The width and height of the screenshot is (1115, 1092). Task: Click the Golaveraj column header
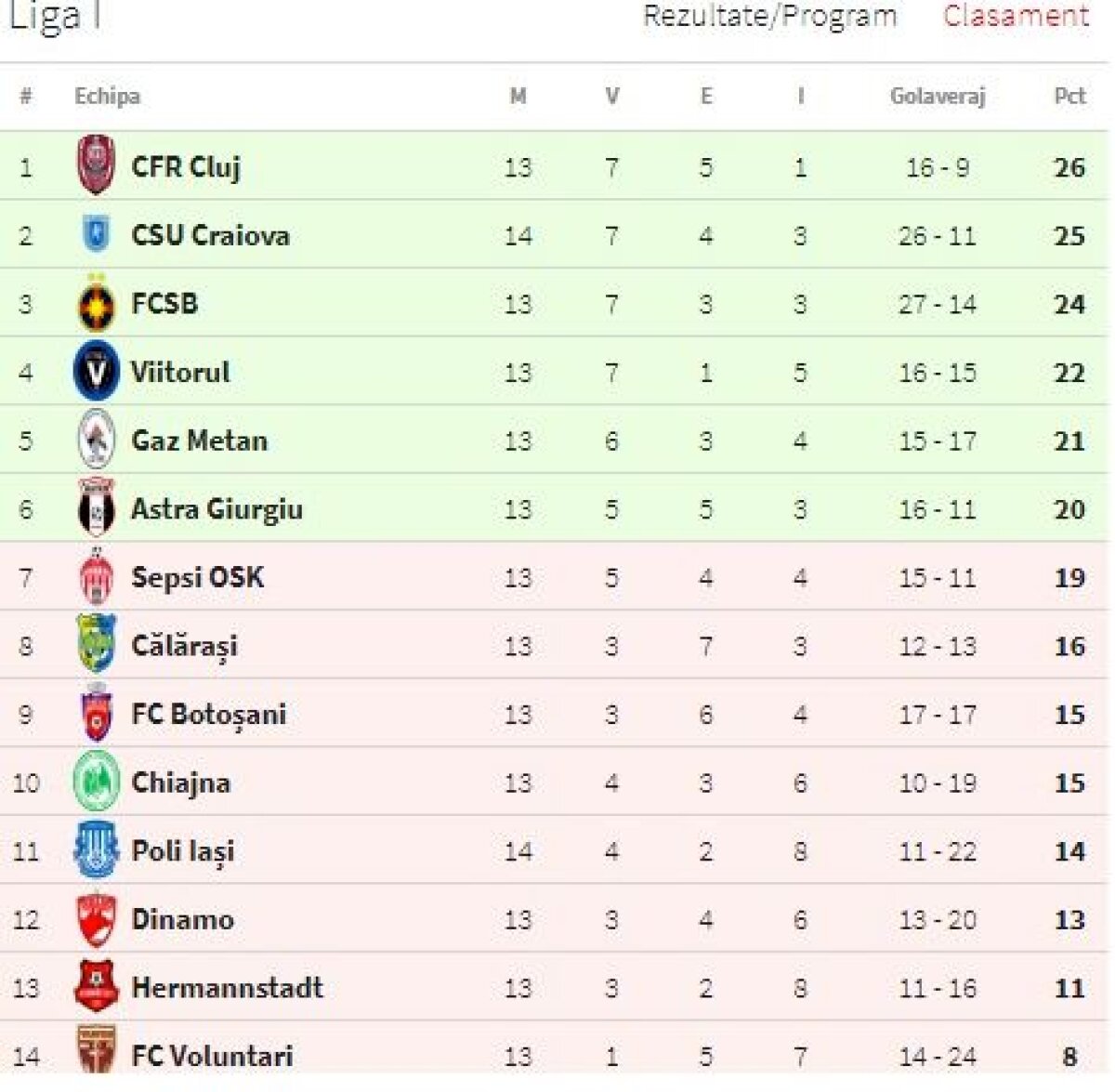click(937, 96)
